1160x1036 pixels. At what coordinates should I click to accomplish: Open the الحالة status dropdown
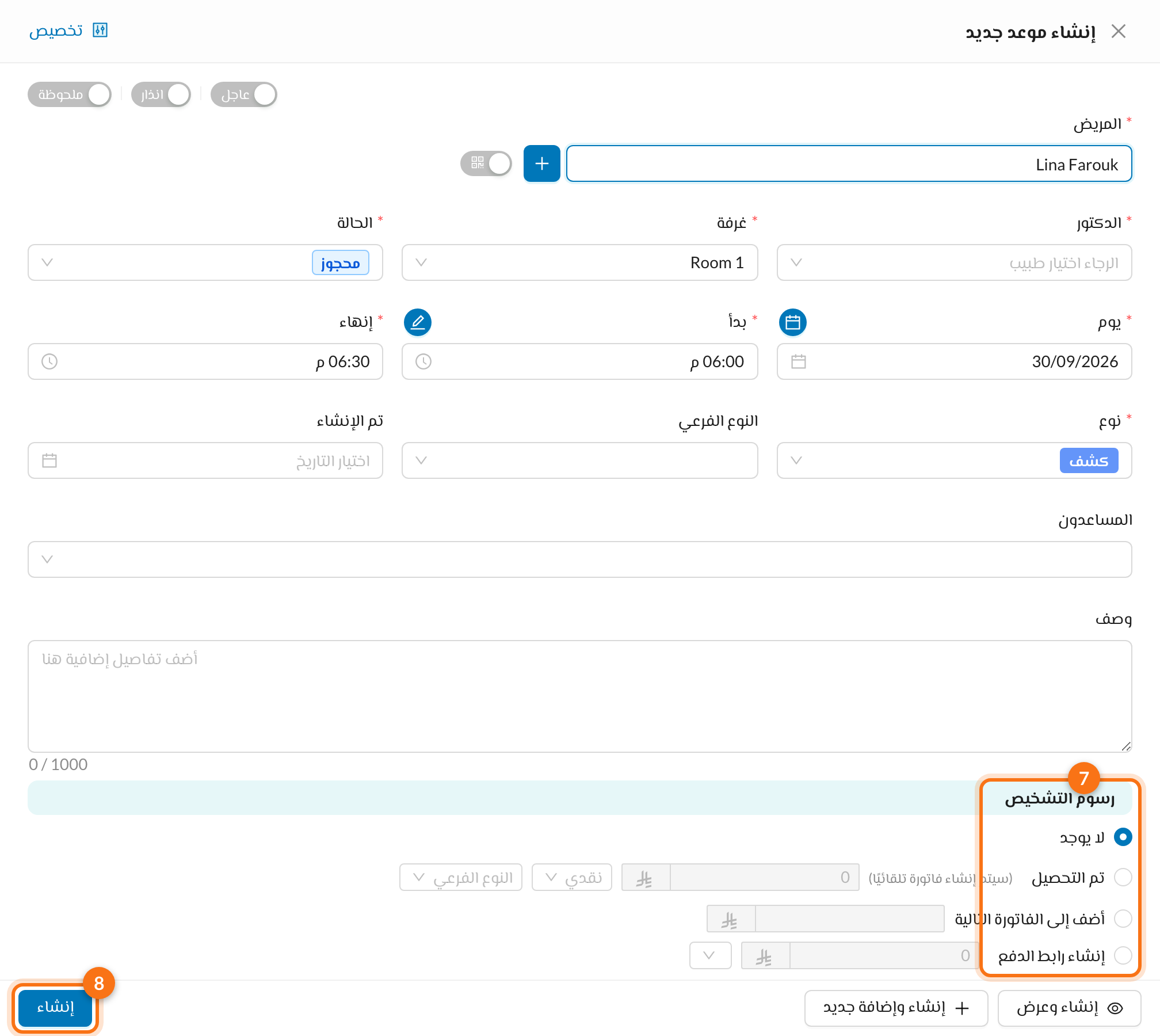pos(205,262)
